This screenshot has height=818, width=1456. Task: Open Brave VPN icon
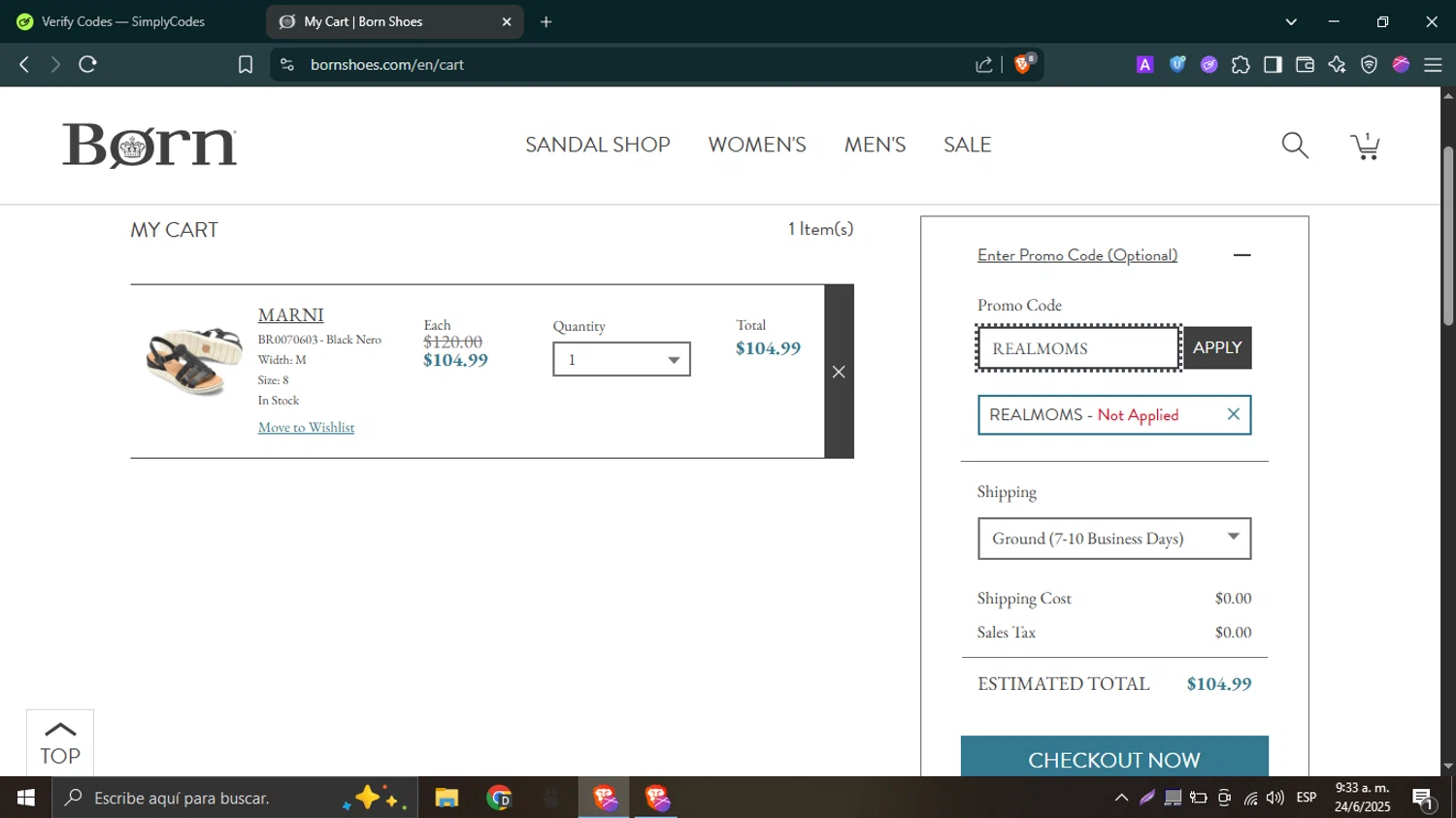pyautogui.click(x=1369, y=64)
